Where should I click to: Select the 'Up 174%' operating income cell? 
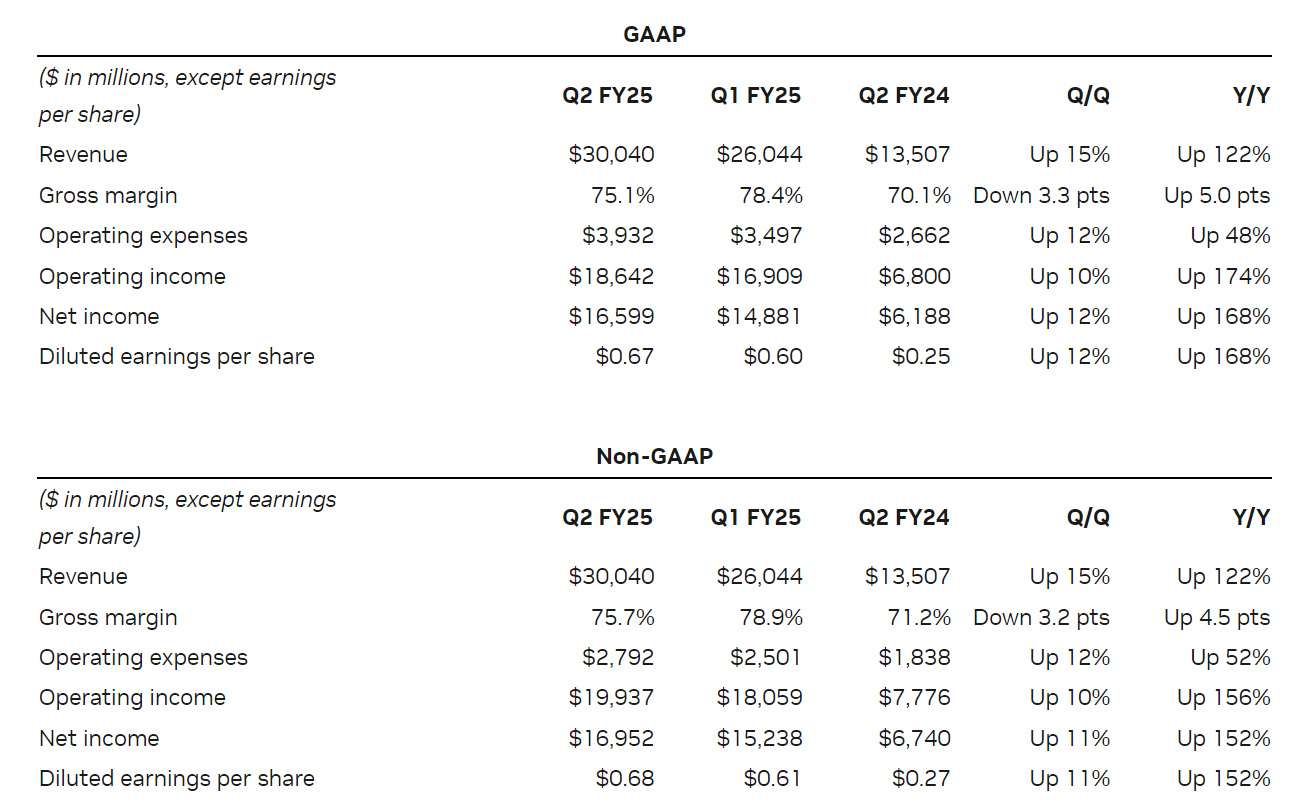pos(1223,277)
